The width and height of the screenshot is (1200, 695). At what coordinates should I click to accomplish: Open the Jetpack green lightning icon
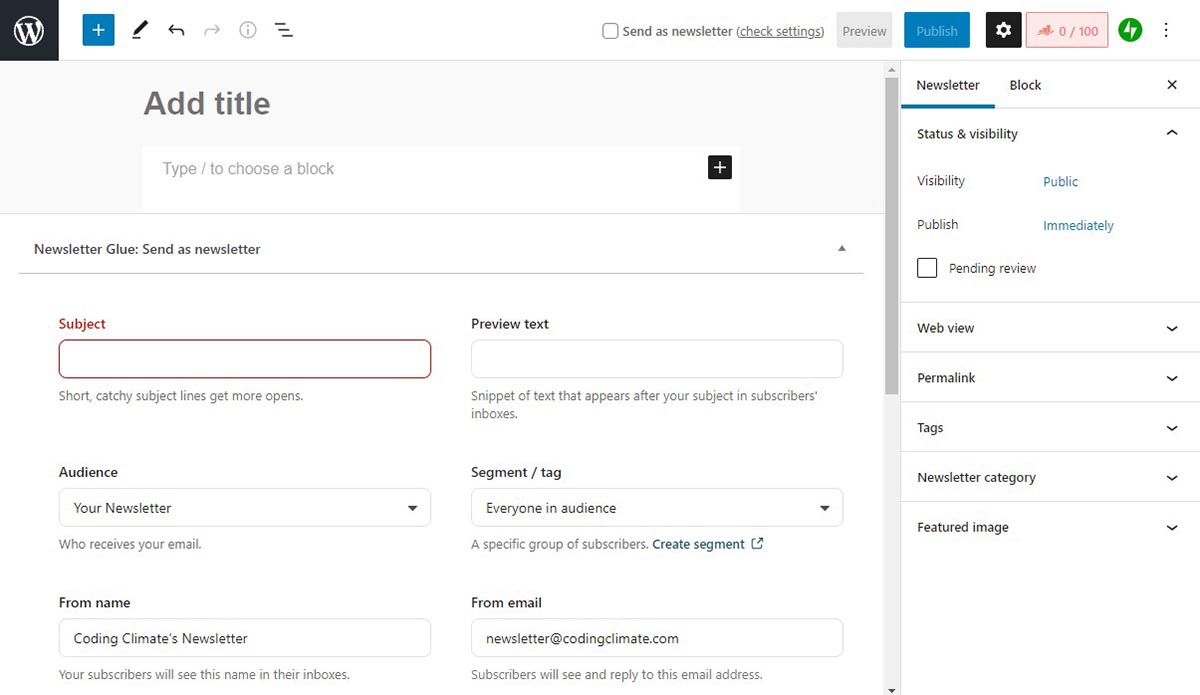click(1130, 30)
